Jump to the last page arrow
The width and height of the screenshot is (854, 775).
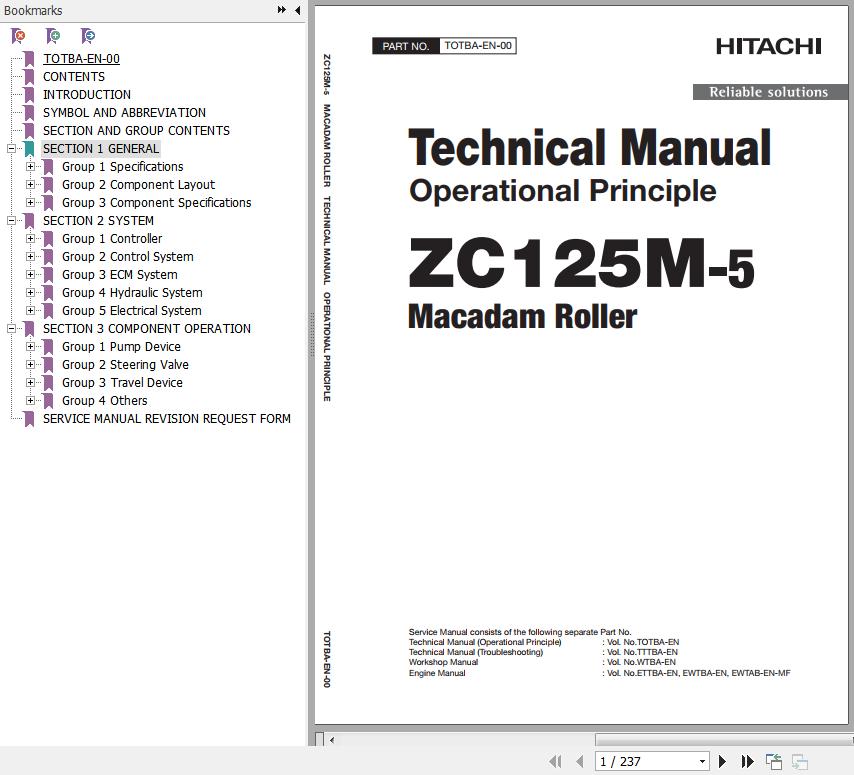pos(747,761)
